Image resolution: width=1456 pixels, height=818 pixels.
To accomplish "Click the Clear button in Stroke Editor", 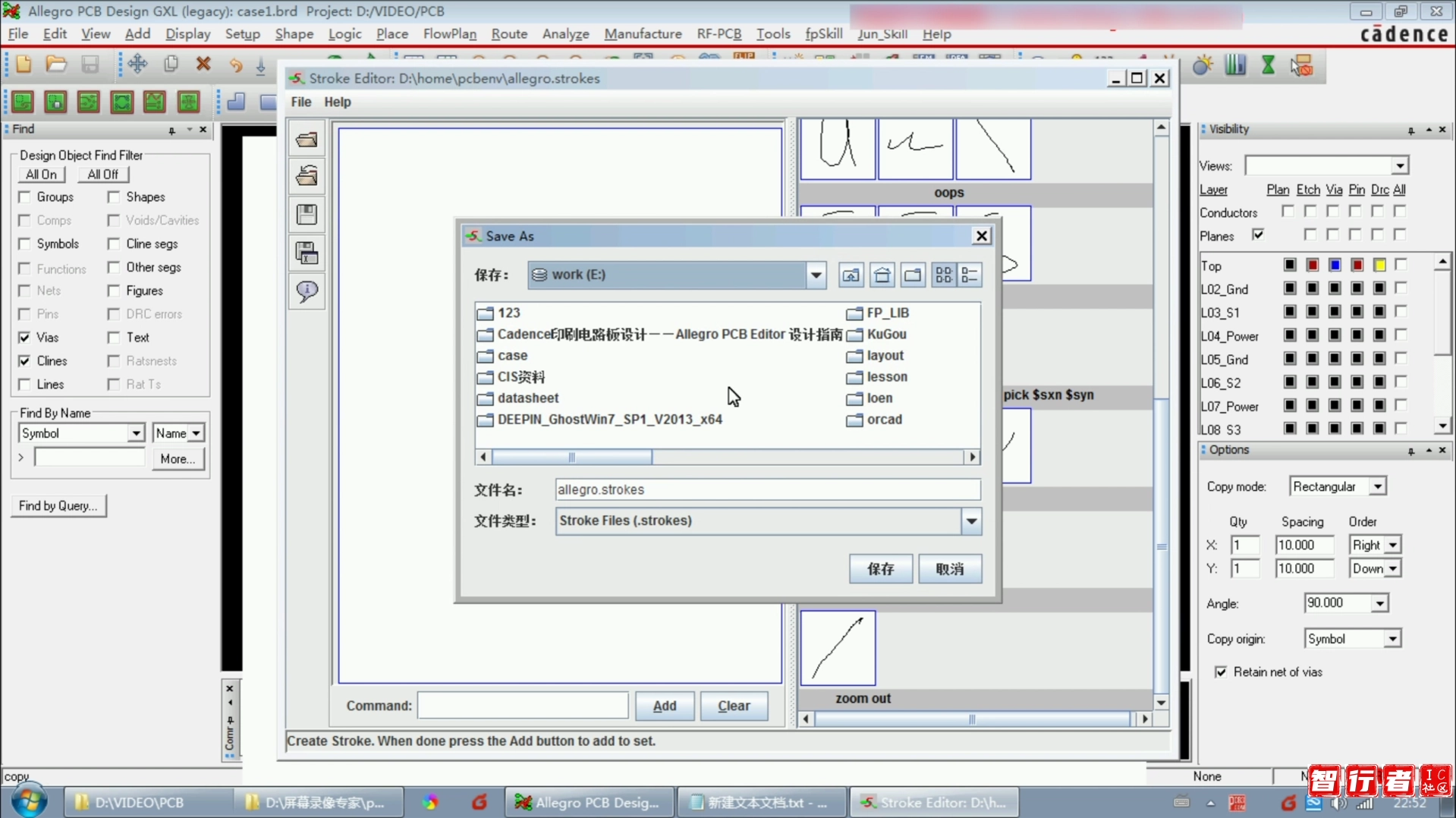I will tap(734, 706).
